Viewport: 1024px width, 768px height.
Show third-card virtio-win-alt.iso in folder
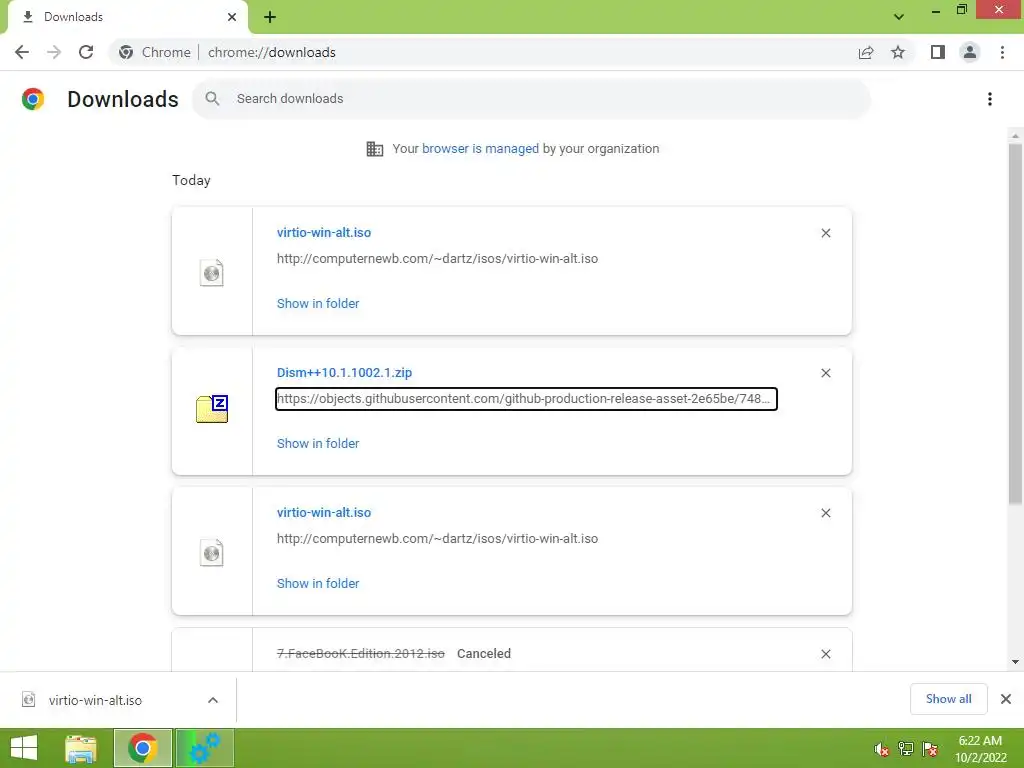pos(318,584)
